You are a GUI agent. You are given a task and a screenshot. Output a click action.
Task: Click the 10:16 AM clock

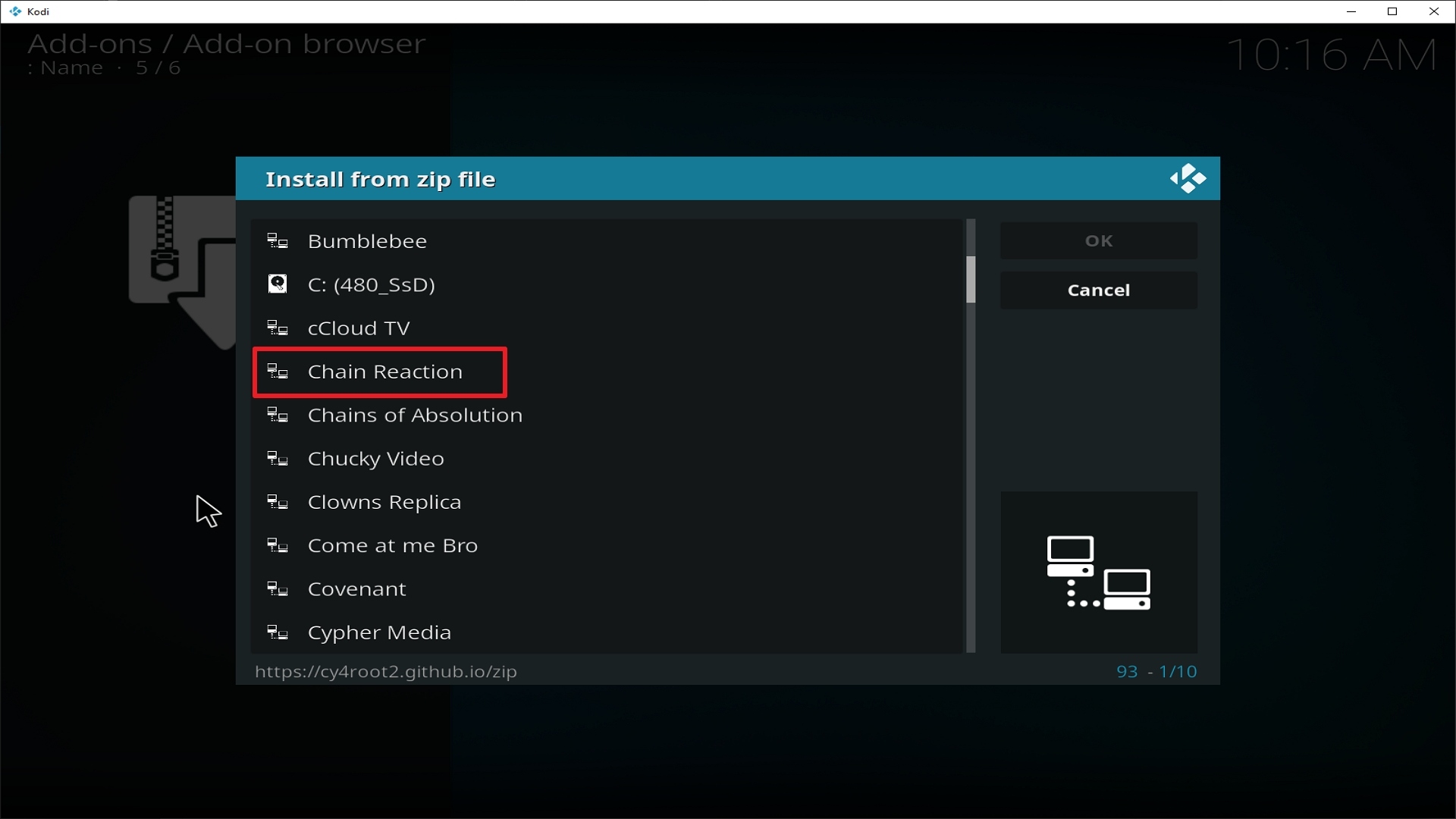click(1332, 55)
